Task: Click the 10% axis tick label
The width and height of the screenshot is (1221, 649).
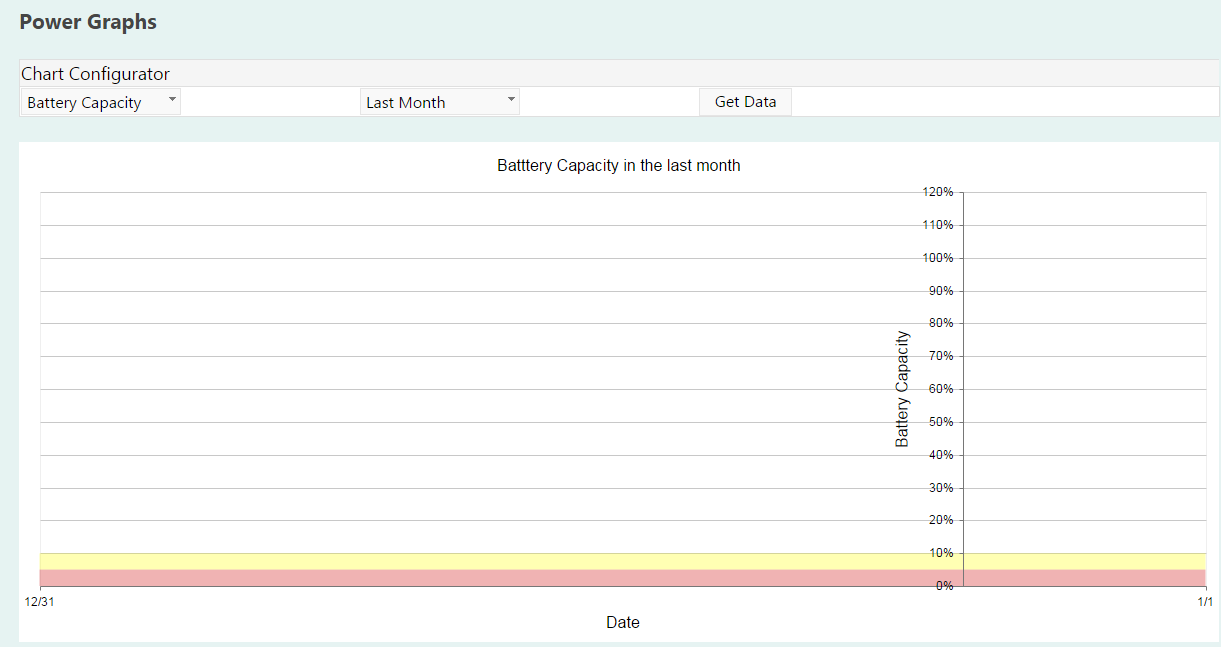Action: pyautogui.click(x=940, y=553)
